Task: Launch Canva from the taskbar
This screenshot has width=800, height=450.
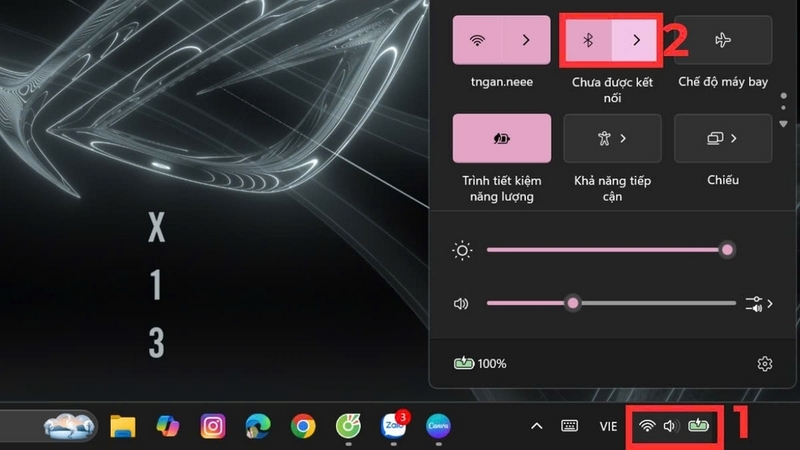Action: 438,426
